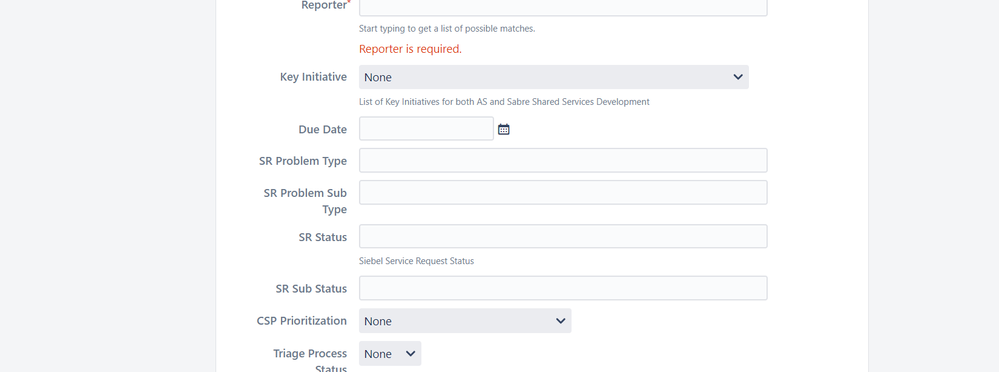Click the CSP Prioritization label
Screen dimensions: 999x372
tap(301, 321)
